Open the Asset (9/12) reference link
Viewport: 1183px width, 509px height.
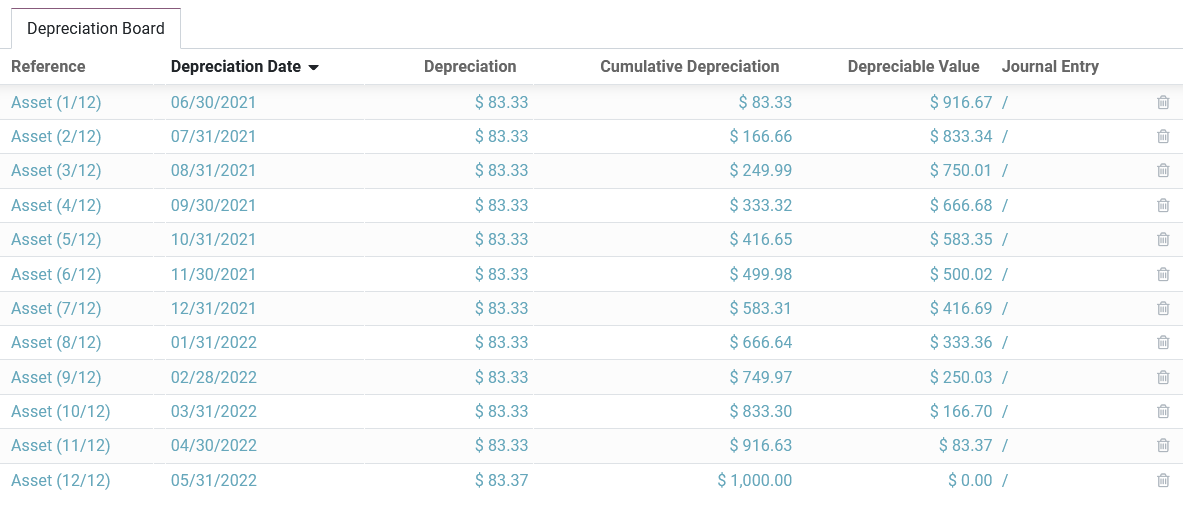click(56, 377)
